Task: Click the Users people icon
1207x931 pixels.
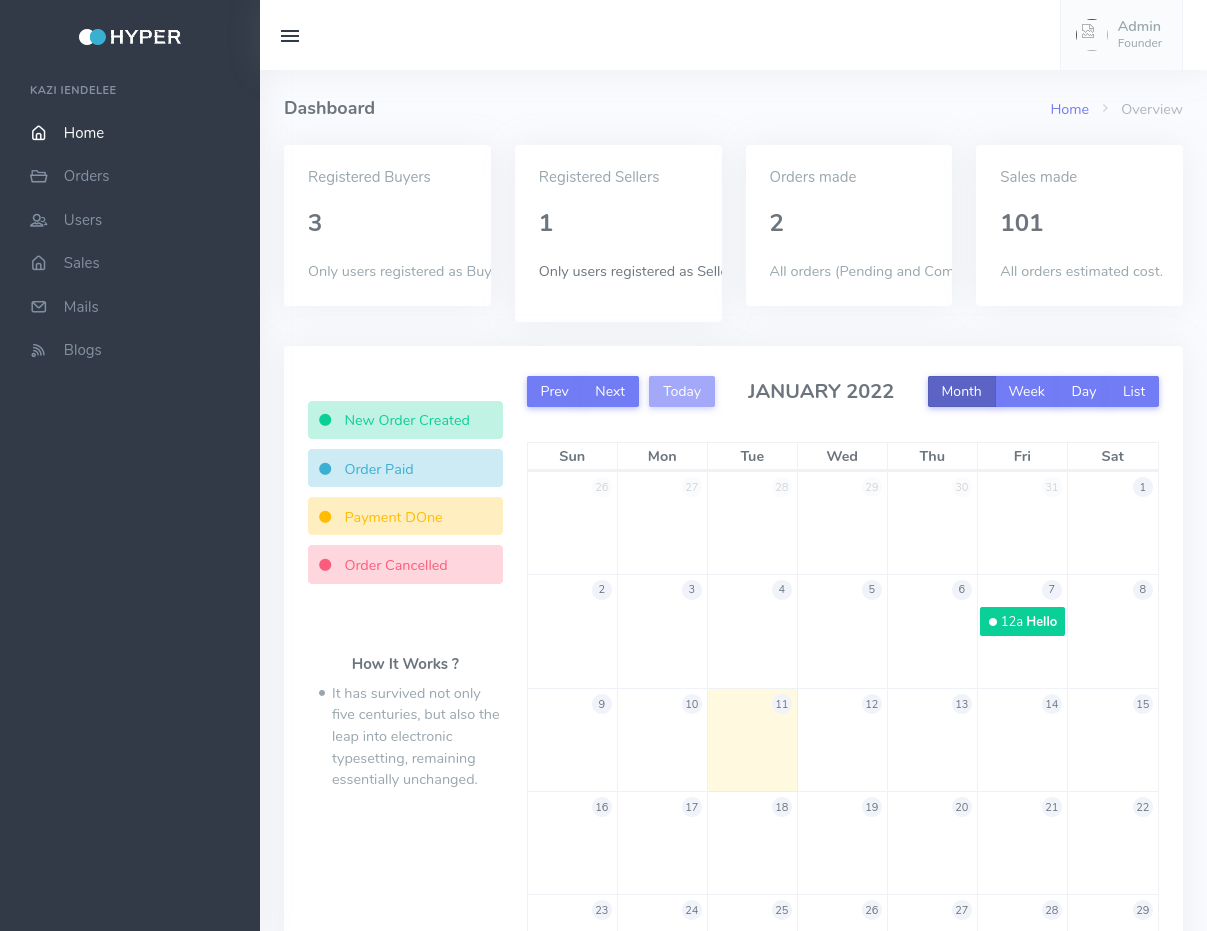Action: (x=39, y=220)
